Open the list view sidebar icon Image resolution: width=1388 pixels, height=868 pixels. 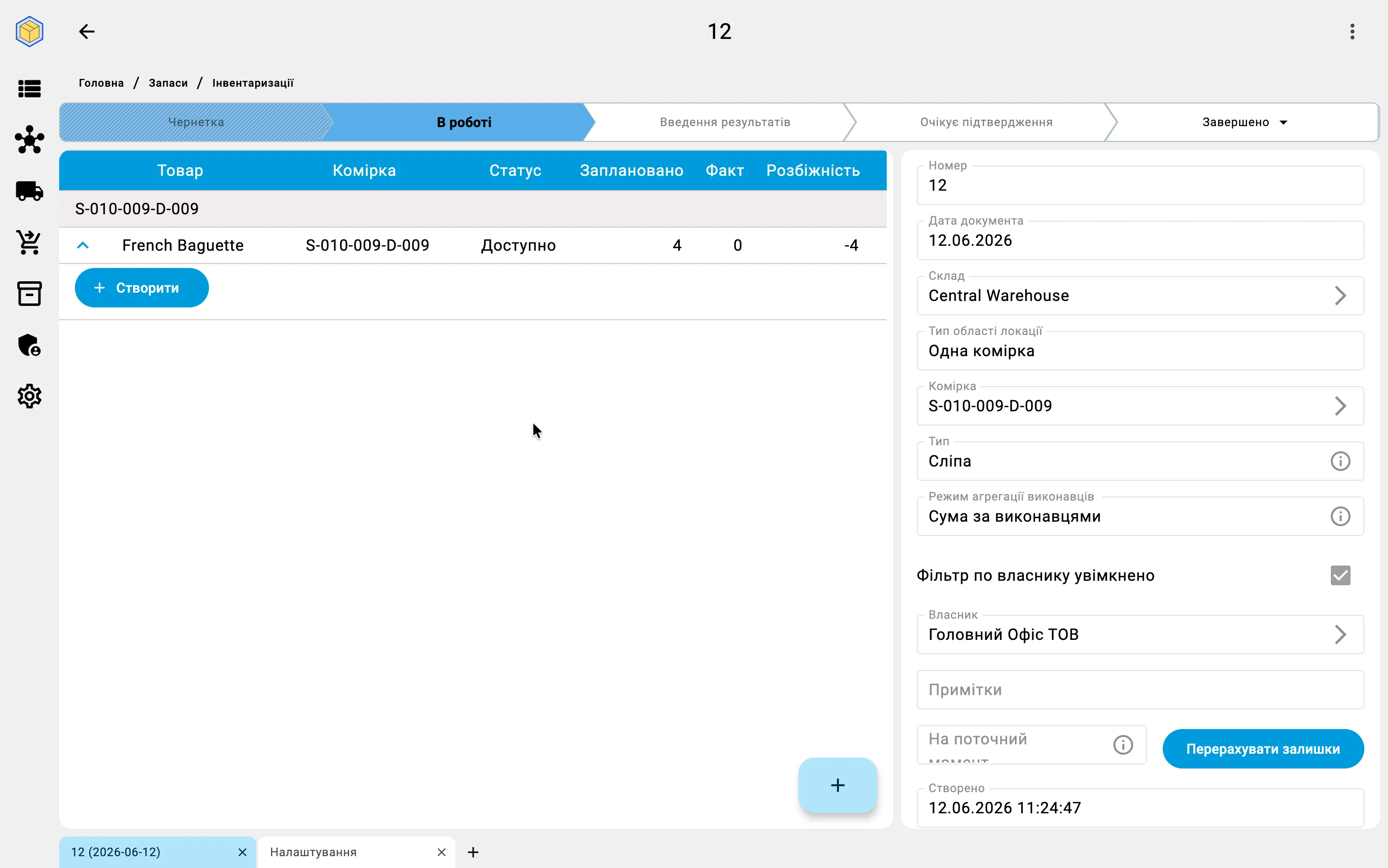point(29,88)
